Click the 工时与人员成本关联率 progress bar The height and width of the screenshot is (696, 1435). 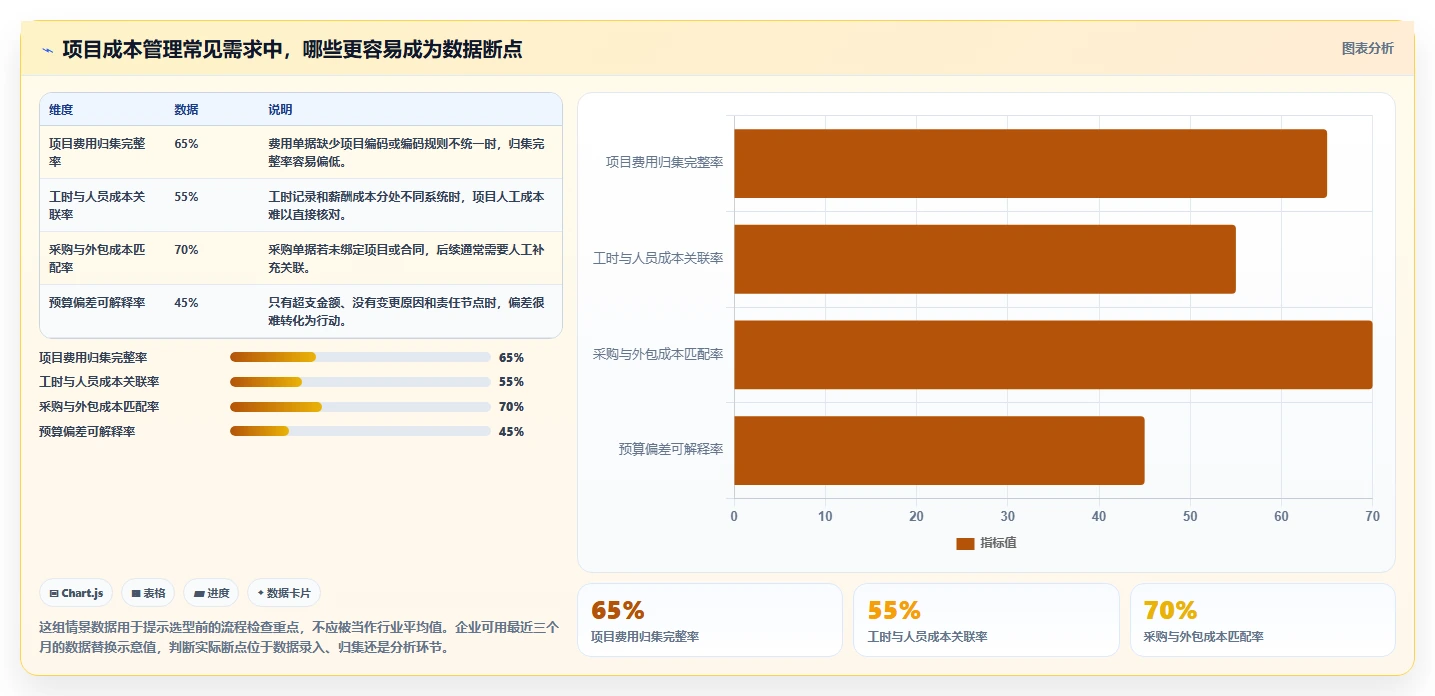[360, 382]
